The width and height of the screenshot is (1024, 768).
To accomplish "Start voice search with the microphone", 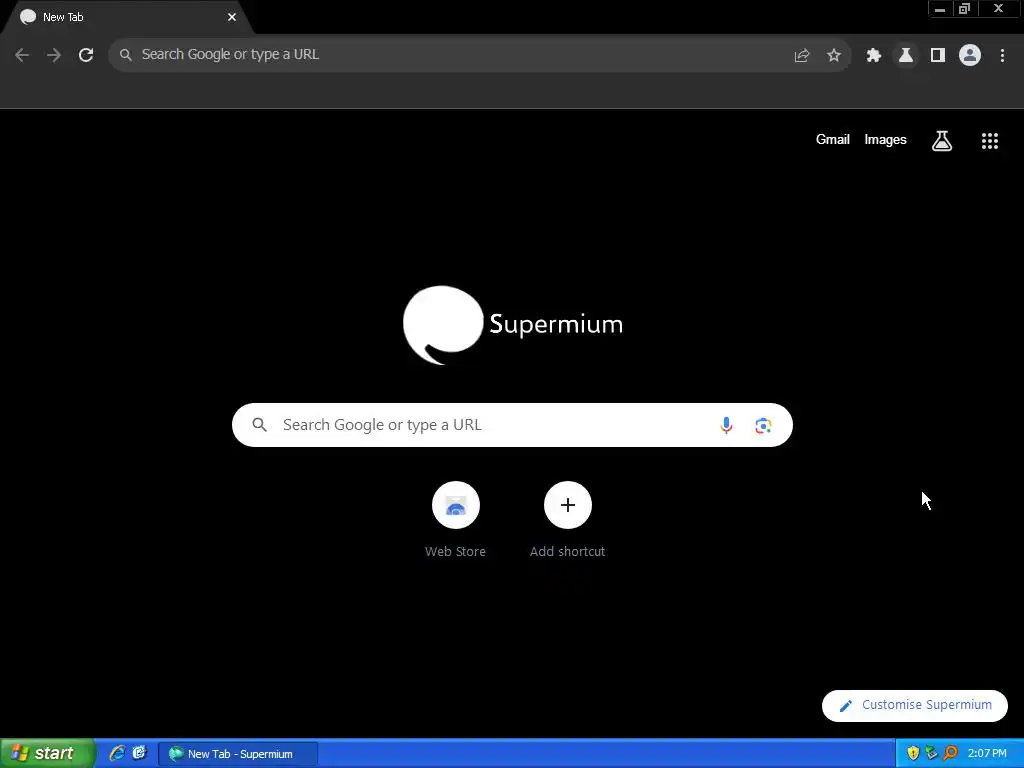I will 726,426.
